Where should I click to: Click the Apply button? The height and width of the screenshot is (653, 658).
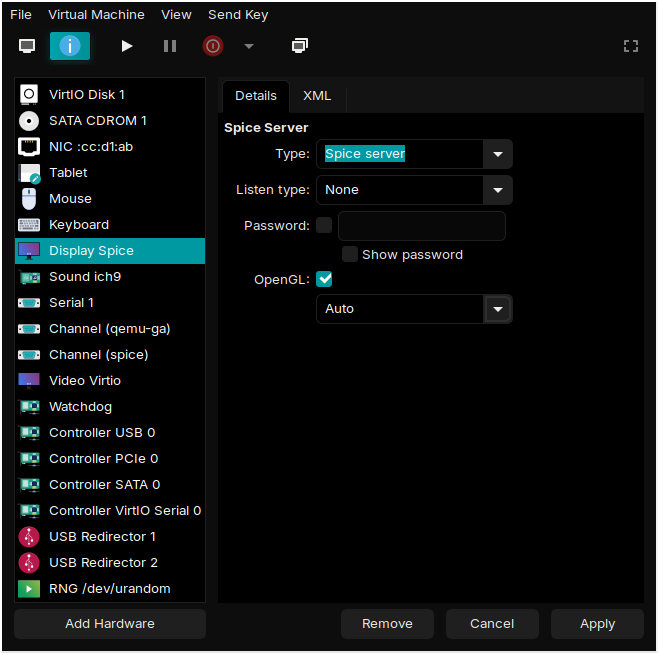pyautogui.click(x=598, y=624)
